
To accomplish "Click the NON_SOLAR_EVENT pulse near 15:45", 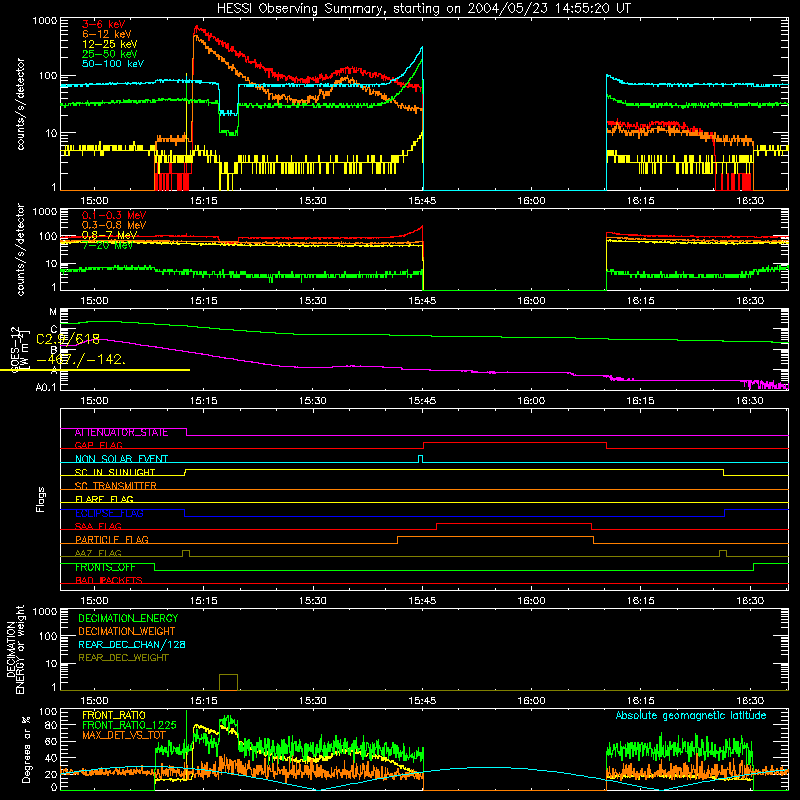I will (x=420, y=459).
